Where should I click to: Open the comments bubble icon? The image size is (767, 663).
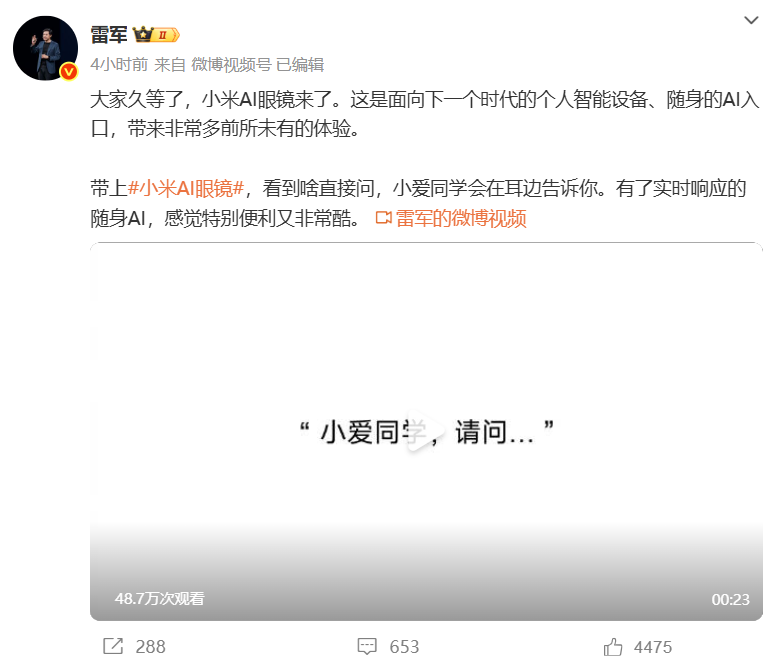367,646
